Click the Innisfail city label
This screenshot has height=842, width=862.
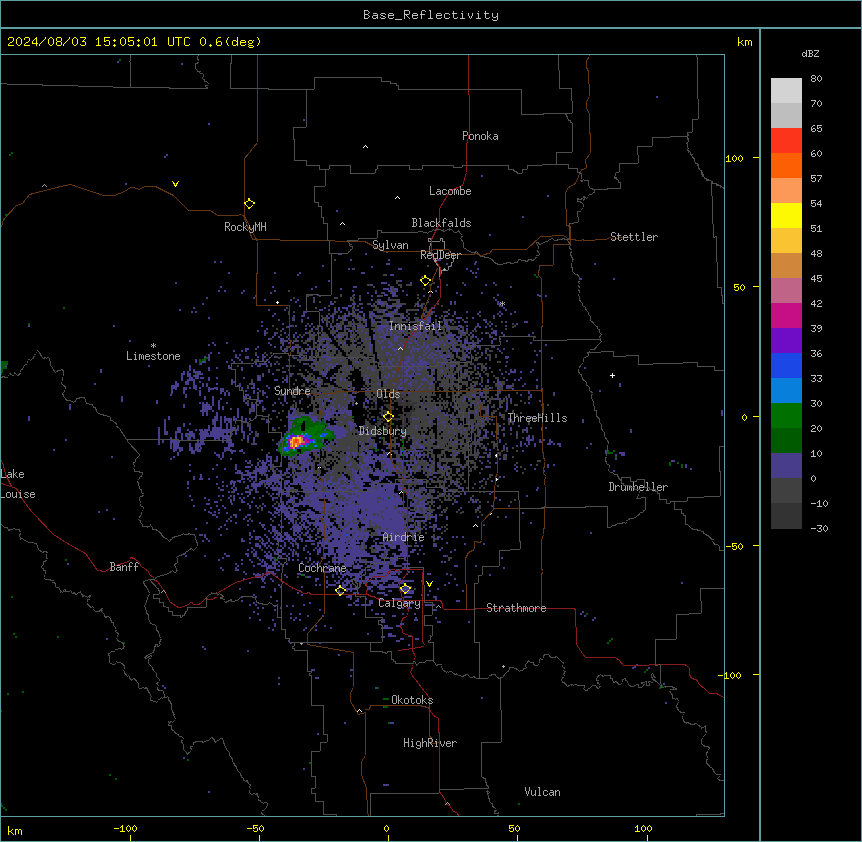tap(415, 326)
